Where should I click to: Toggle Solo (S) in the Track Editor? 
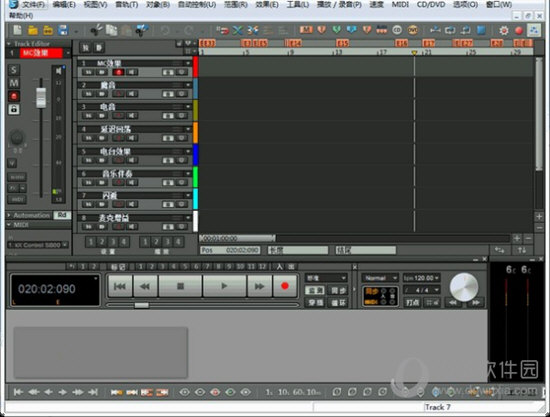(14, 70)
